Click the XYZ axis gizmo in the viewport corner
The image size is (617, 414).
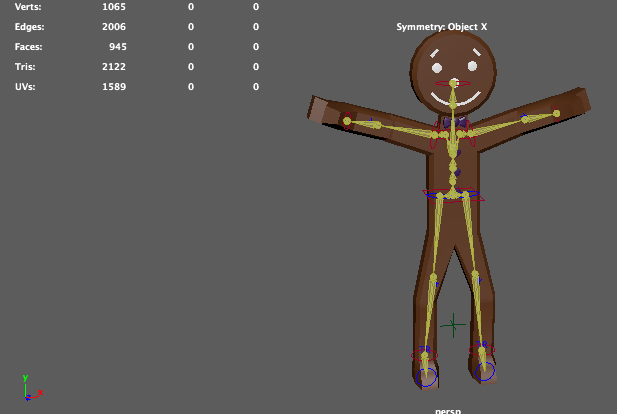coord(30,388)
